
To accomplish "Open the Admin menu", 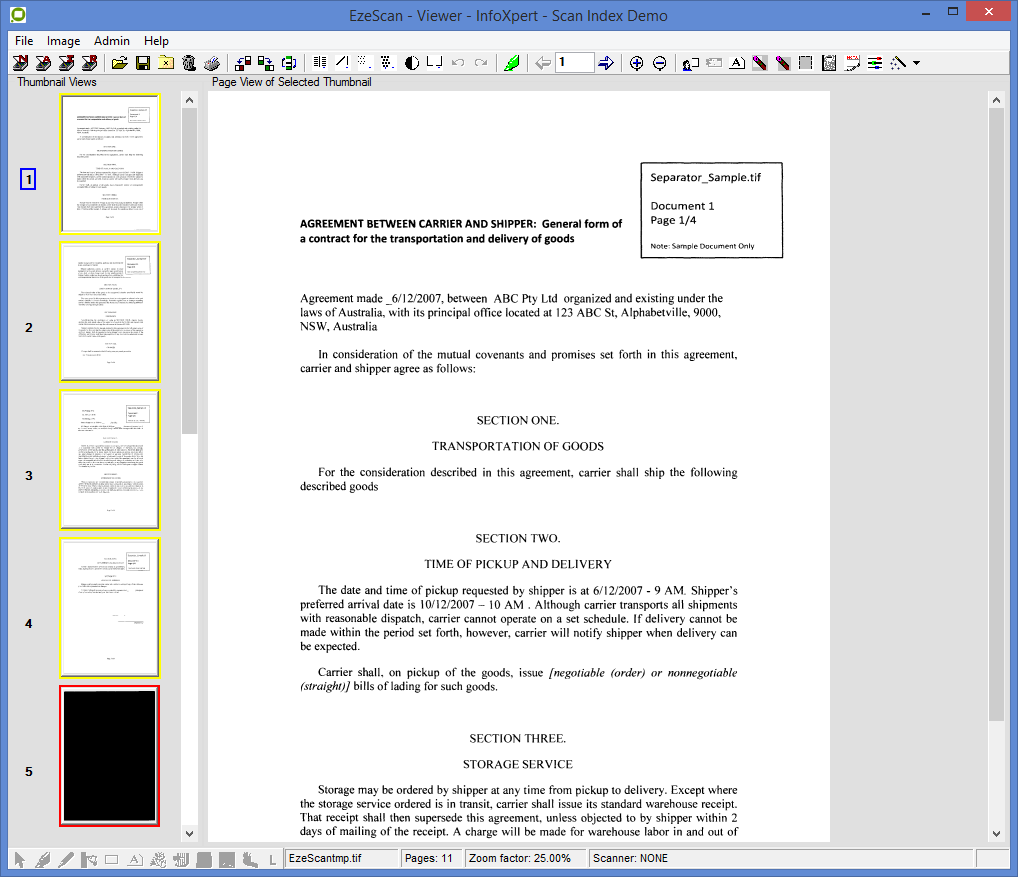I will click(x=111, y=41).
